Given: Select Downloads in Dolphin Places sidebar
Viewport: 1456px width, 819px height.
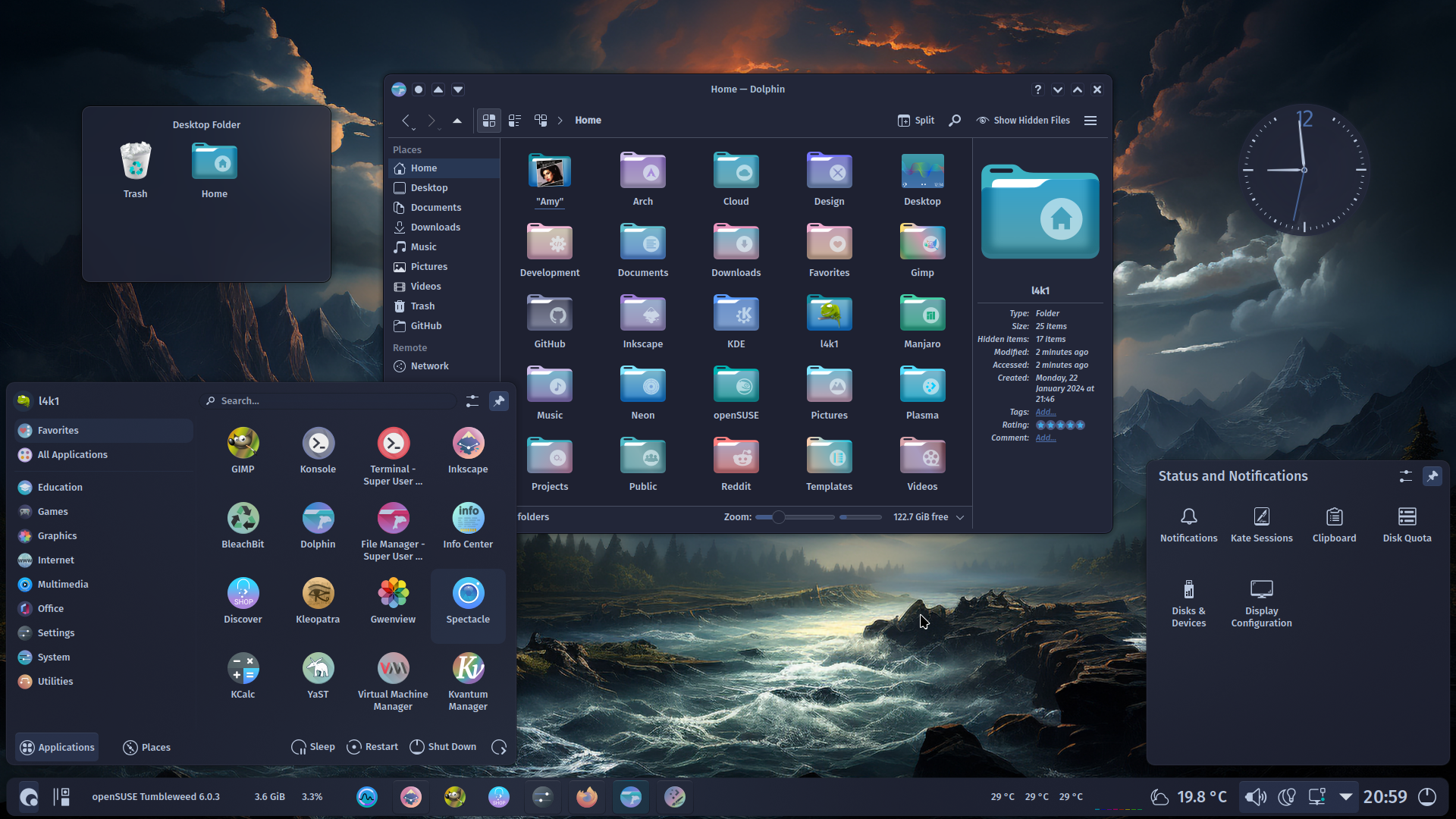Looking at the screenshot, I should tap(444, 227).
